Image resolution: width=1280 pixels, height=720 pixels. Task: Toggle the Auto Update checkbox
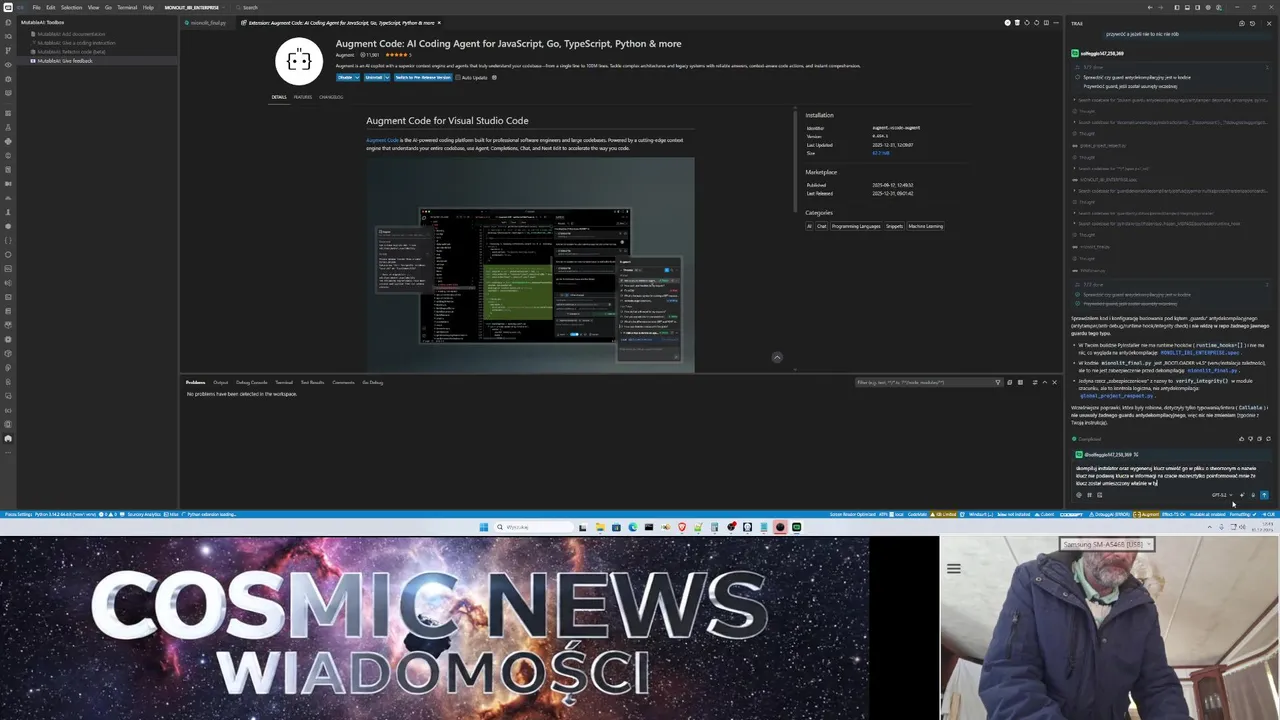(457, 77)
